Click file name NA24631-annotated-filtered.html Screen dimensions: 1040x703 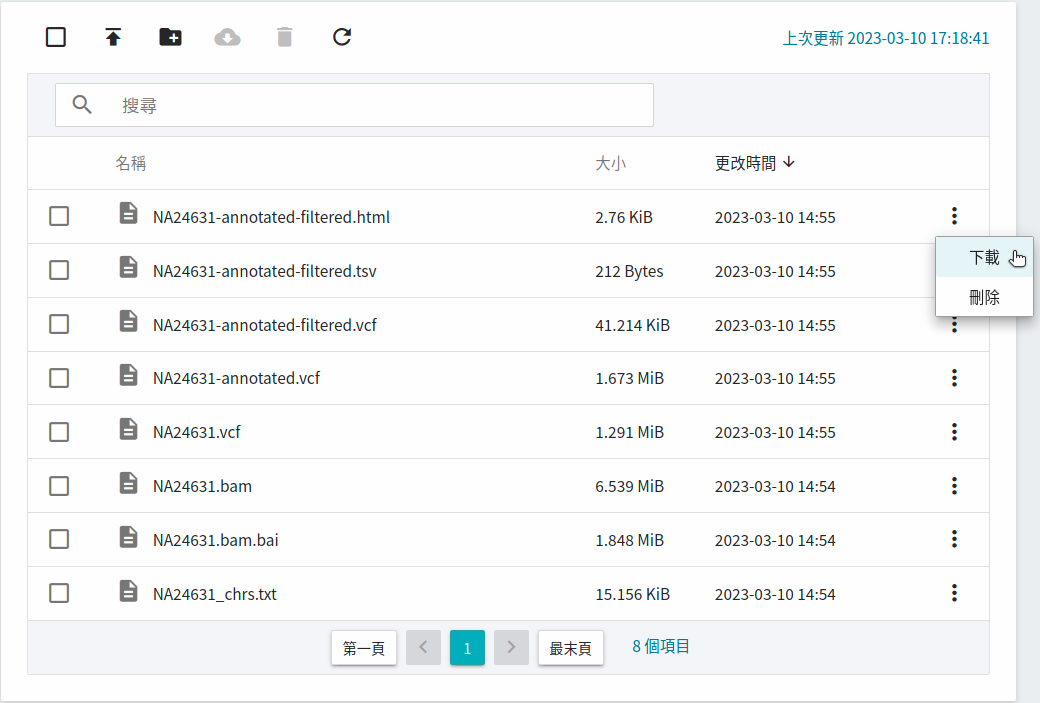[x=271, y=218]
